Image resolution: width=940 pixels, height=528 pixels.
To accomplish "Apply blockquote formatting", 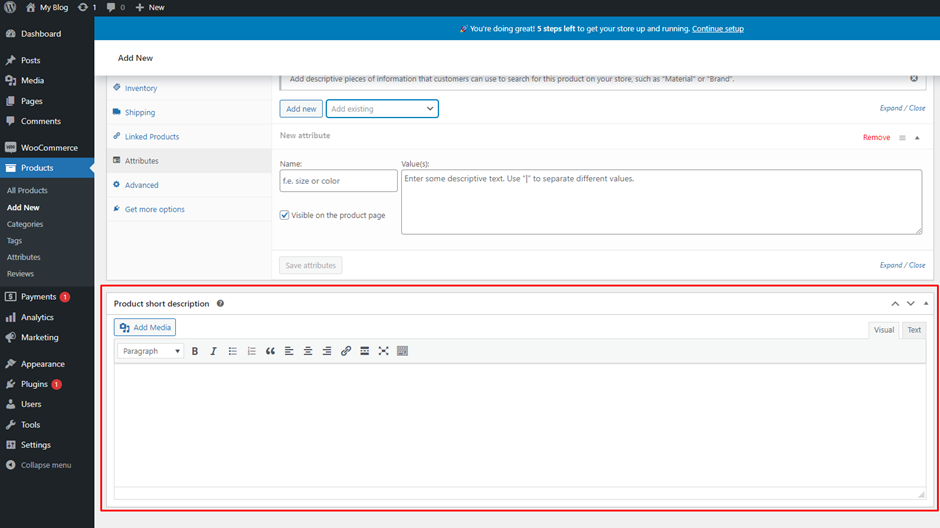I will pos(270,351).
